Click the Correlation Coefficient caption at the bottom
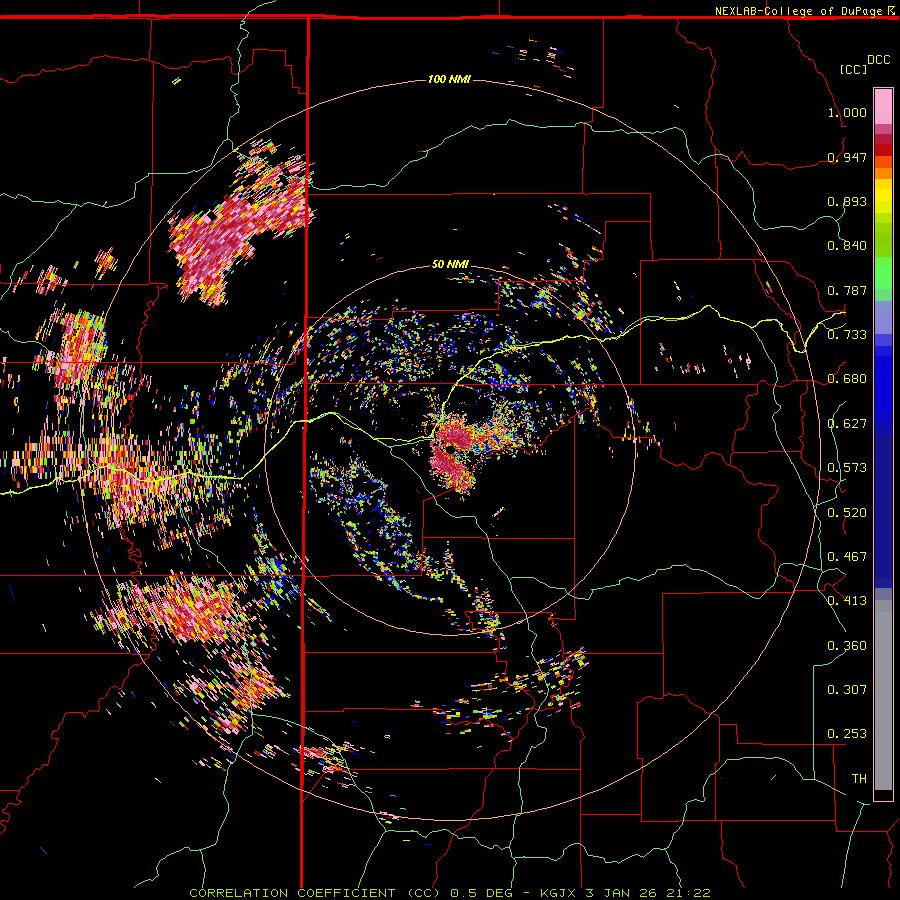 [x=450, y=893]
